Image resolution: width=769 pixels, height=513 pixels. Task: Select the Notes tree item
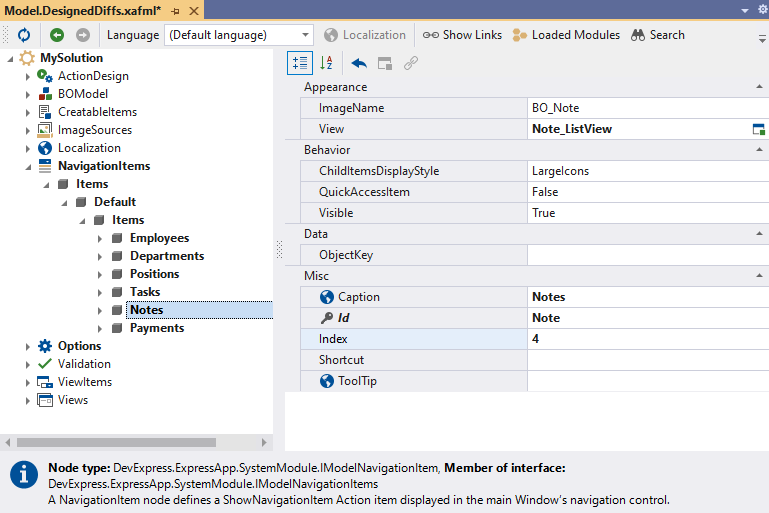click(147, 310)
